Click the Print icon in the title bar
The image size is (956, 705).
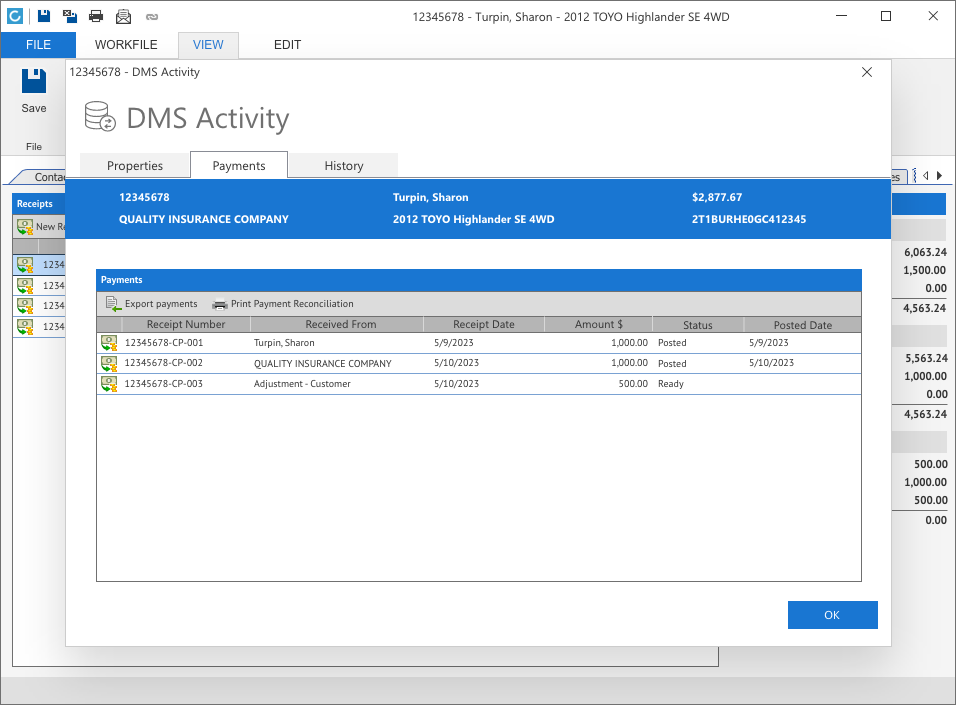tap(96, 16)
